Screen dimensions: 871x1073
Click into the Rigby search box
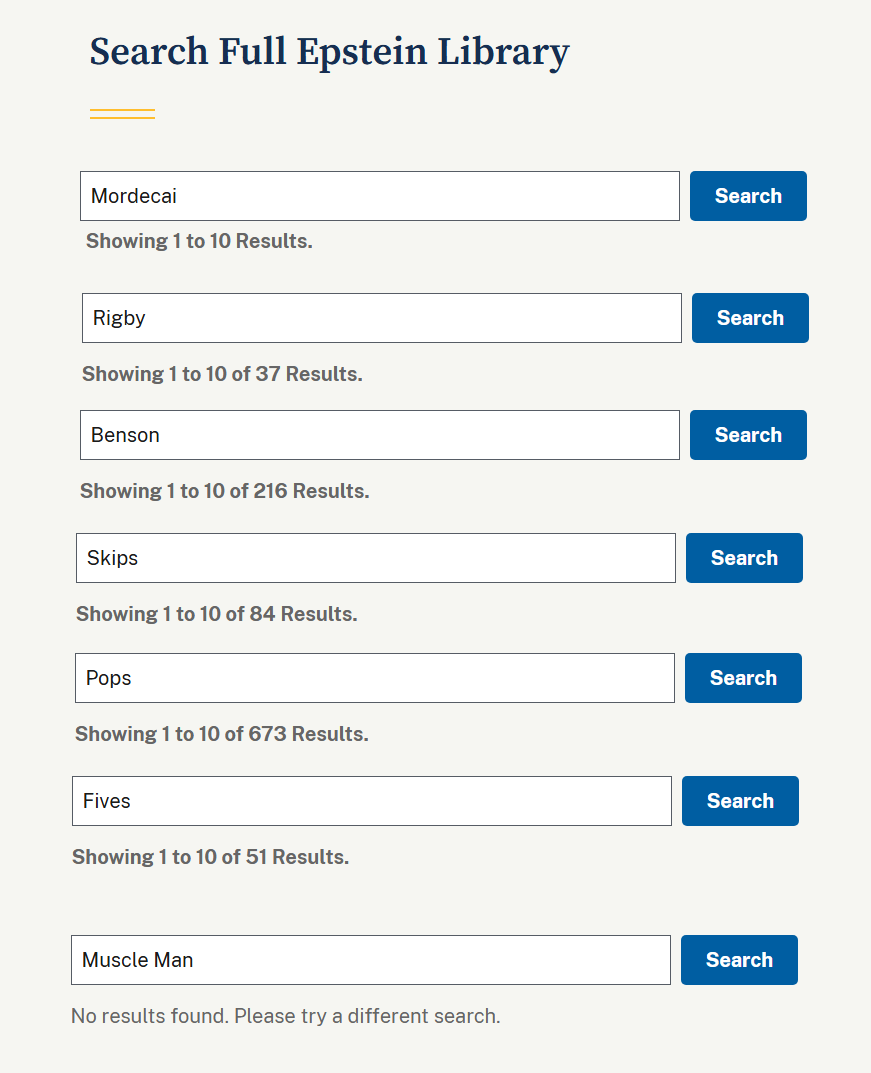coord(382,318)
